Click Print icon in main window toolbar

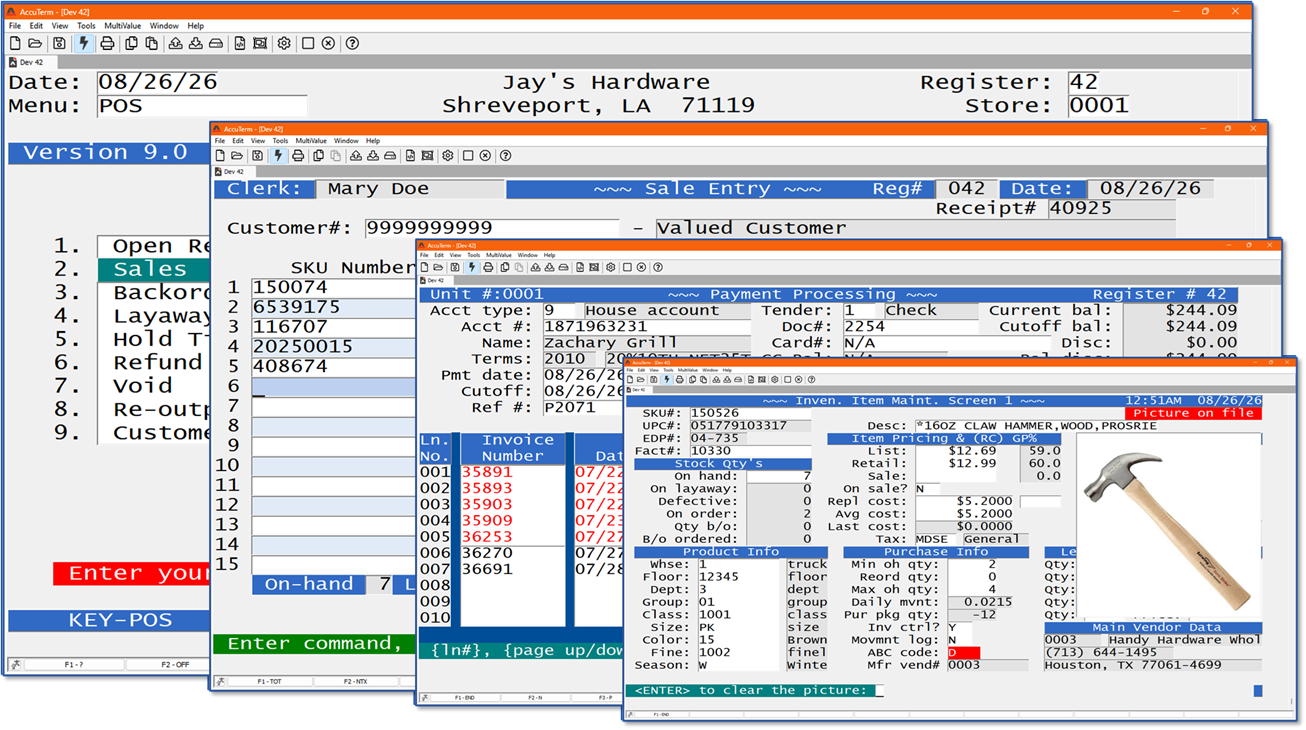pos(107,44)
